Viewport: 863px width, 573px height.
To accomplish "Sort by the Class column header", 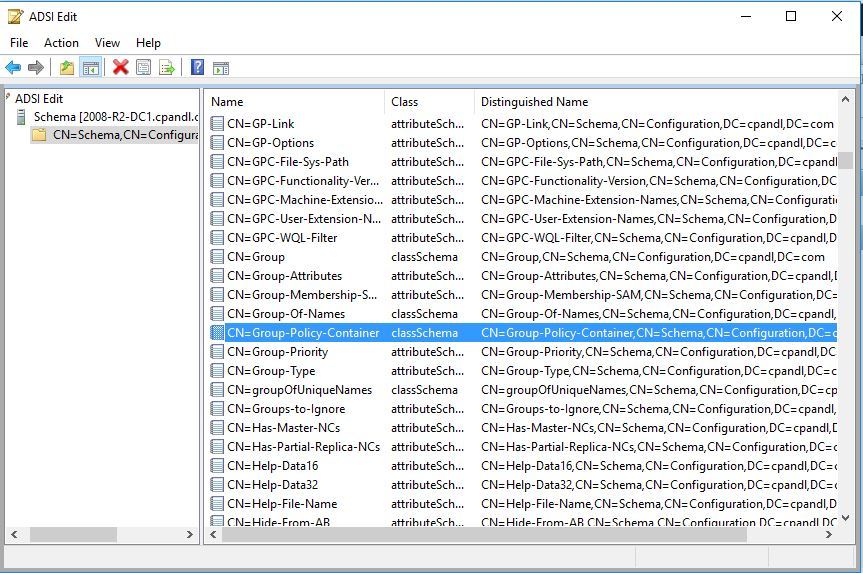I will [429, 102].
